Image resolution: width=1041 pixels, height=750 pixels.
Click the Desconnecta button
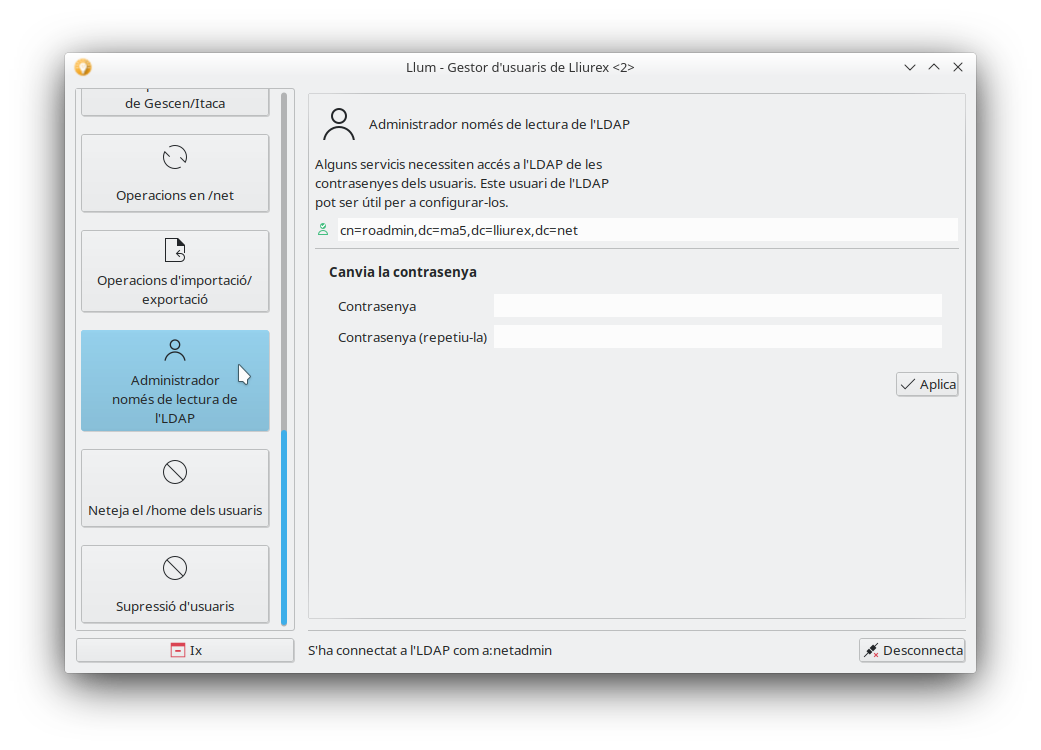(911, 650)
